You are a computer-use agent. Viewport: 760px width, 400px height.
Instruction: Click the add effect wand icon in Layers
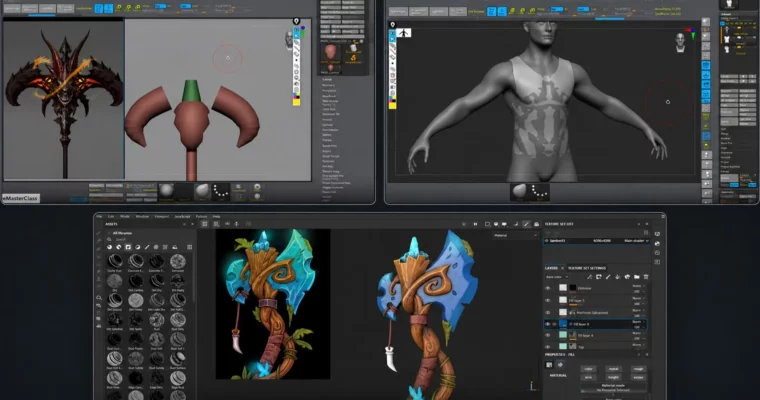589,277
